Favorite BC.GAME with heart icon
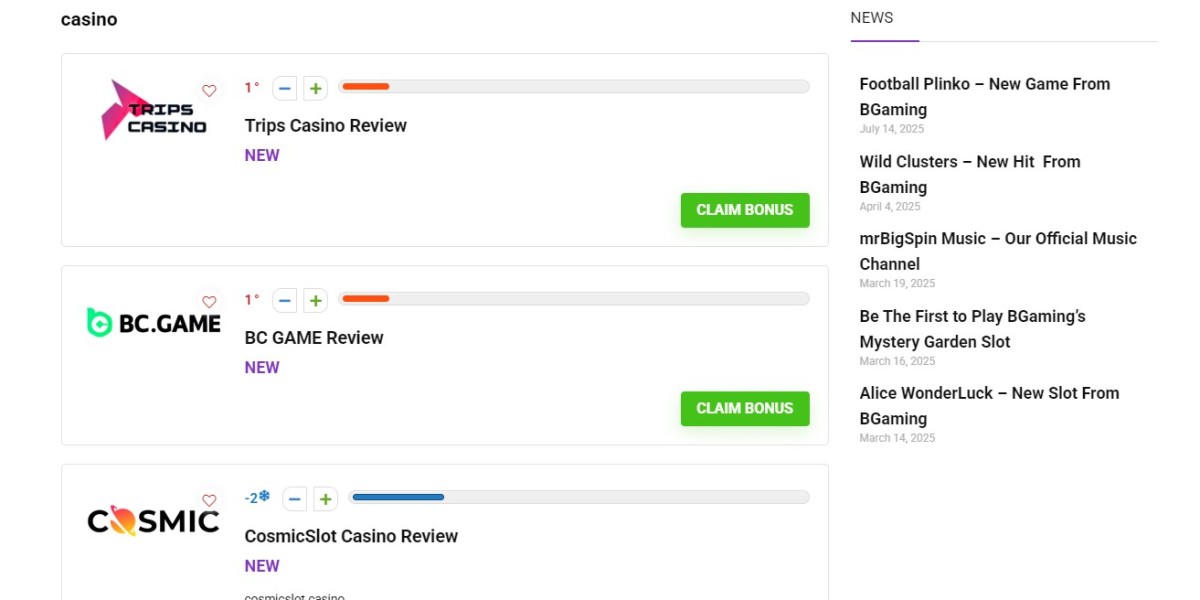The width and height of the screenshot is (1200, 600). pos(209,302)
